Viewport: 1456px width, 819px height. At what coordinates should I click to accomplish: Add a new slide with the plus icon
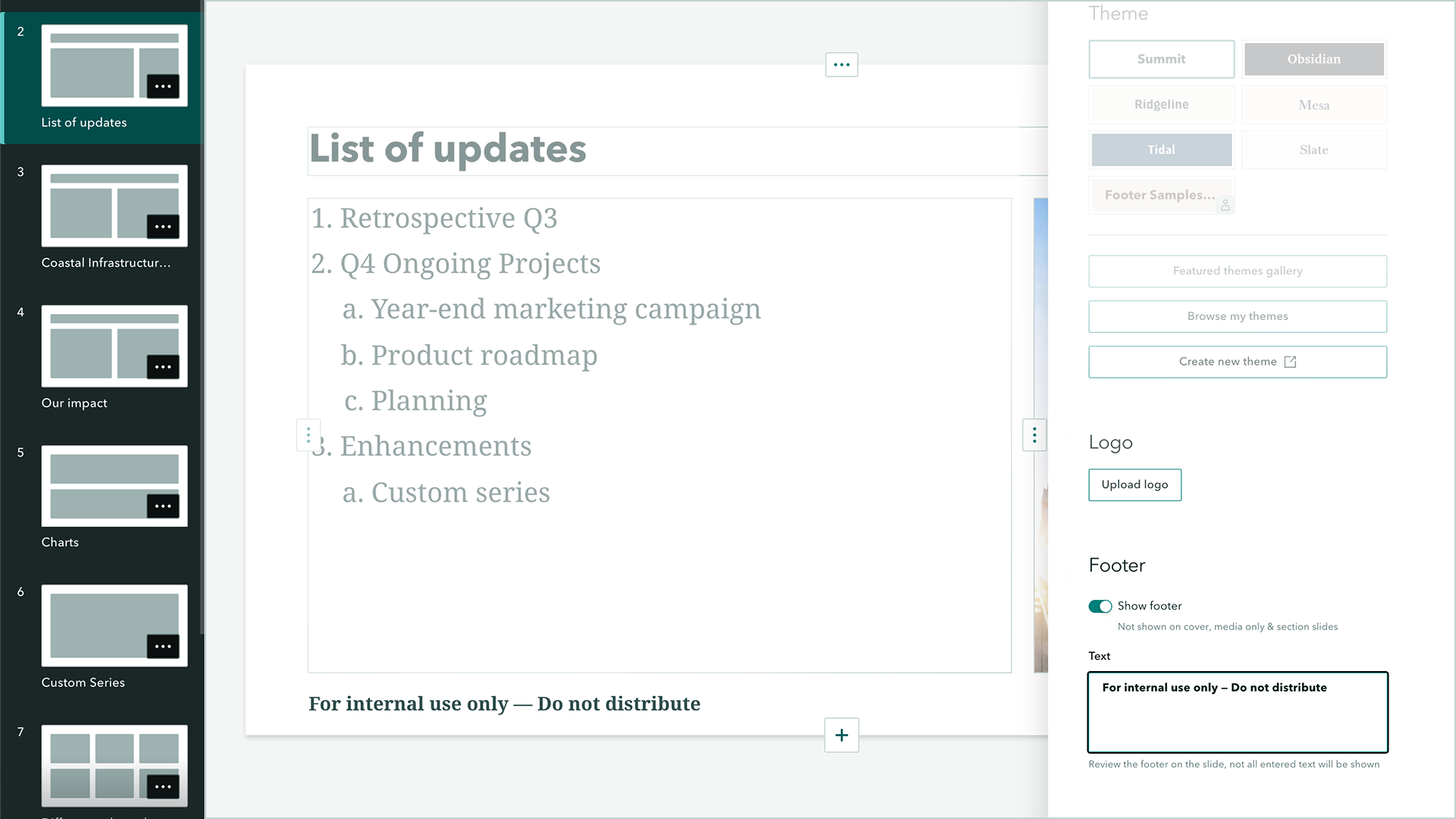click(x=841, y=735)
